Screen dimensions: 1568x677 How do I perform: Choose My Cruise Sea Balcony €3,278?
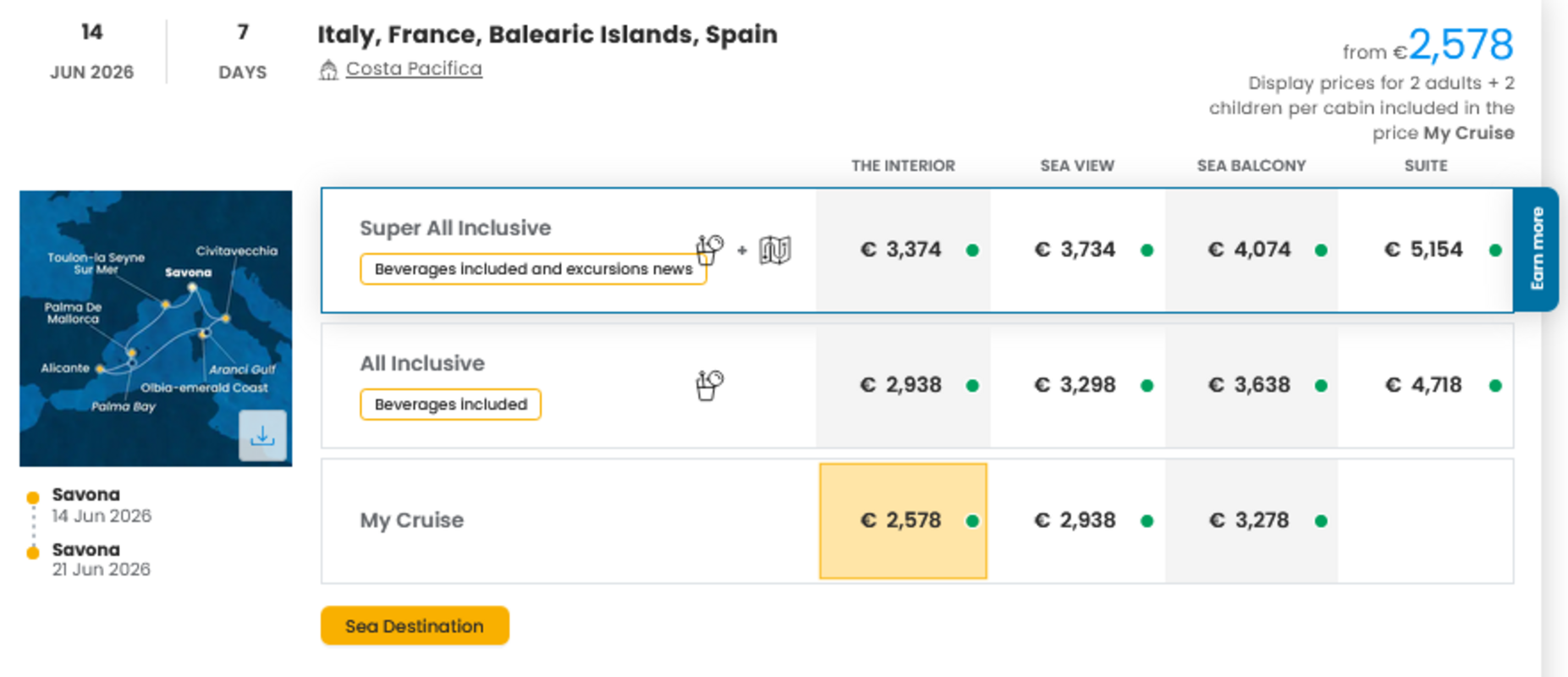[1251, 520]
